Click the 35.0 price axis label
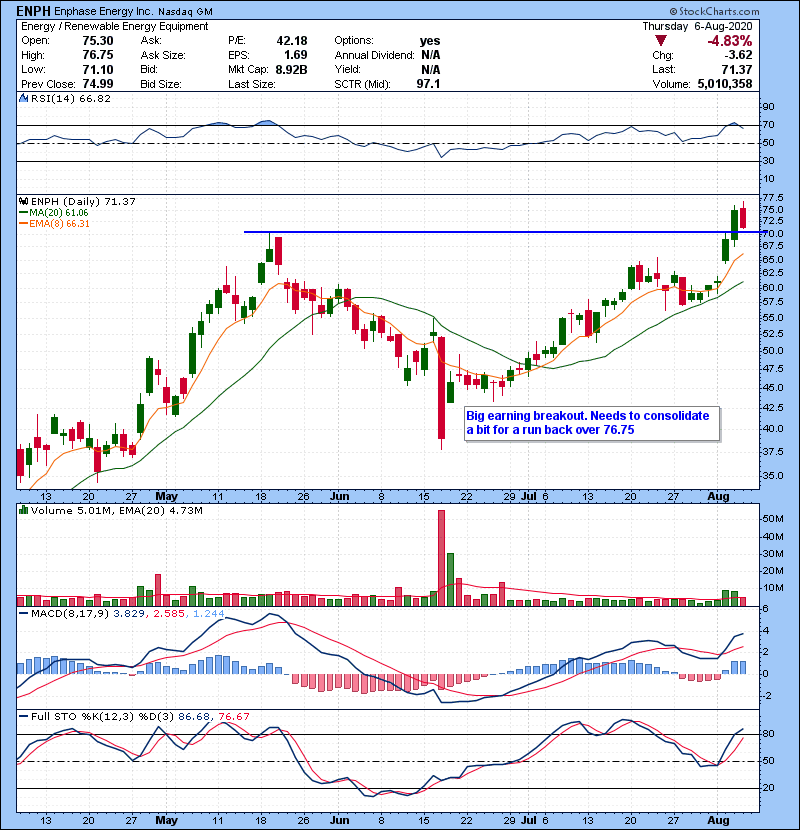800x830 pixels. (773, 475)
